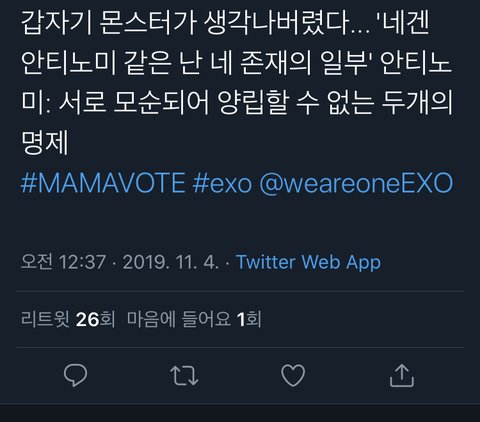Click the 2019. 11. 4. date text
480x422 pixels.
click(x=171, y=262)
